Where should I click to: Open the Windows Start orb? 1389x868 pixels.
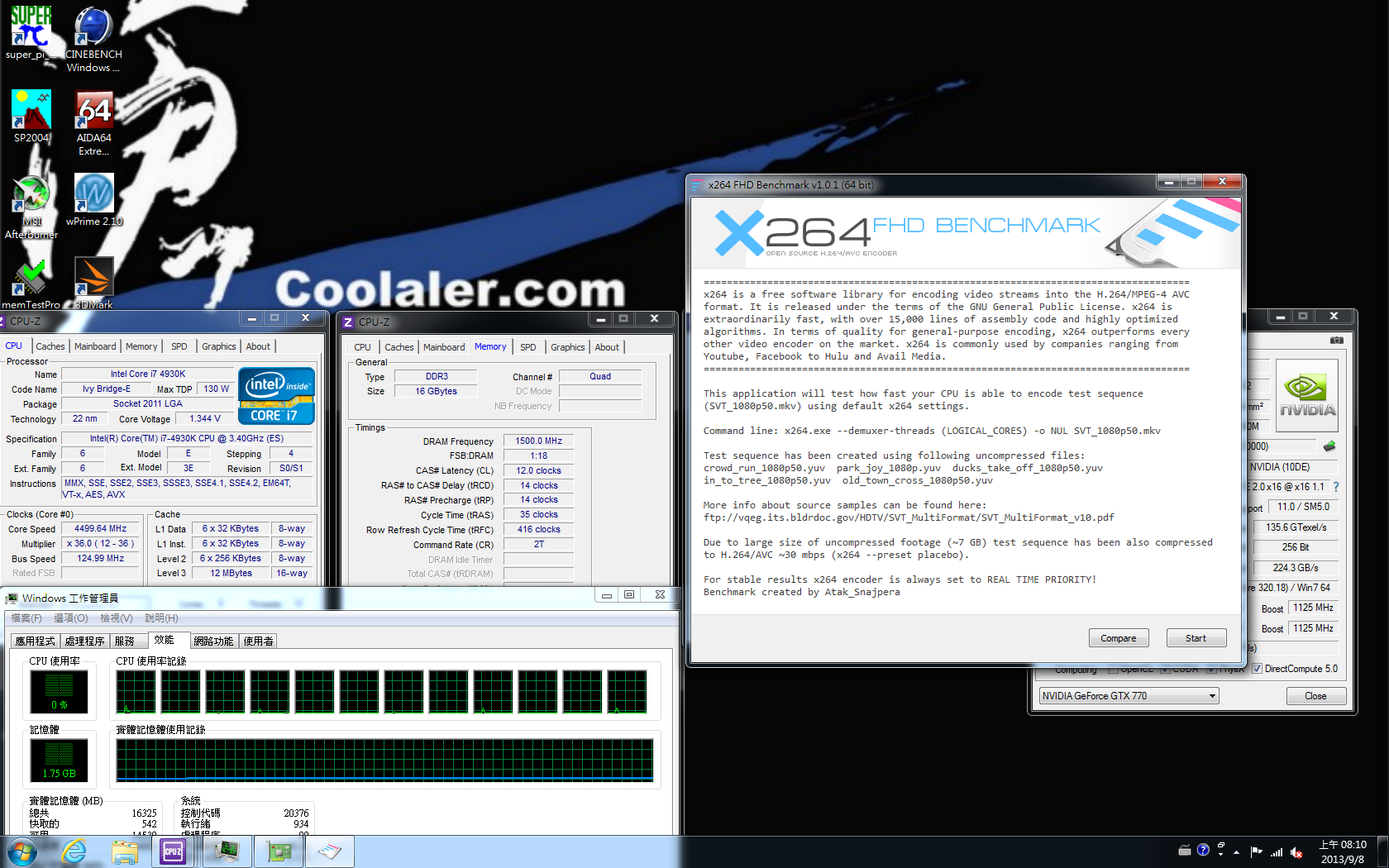[21, 851]
